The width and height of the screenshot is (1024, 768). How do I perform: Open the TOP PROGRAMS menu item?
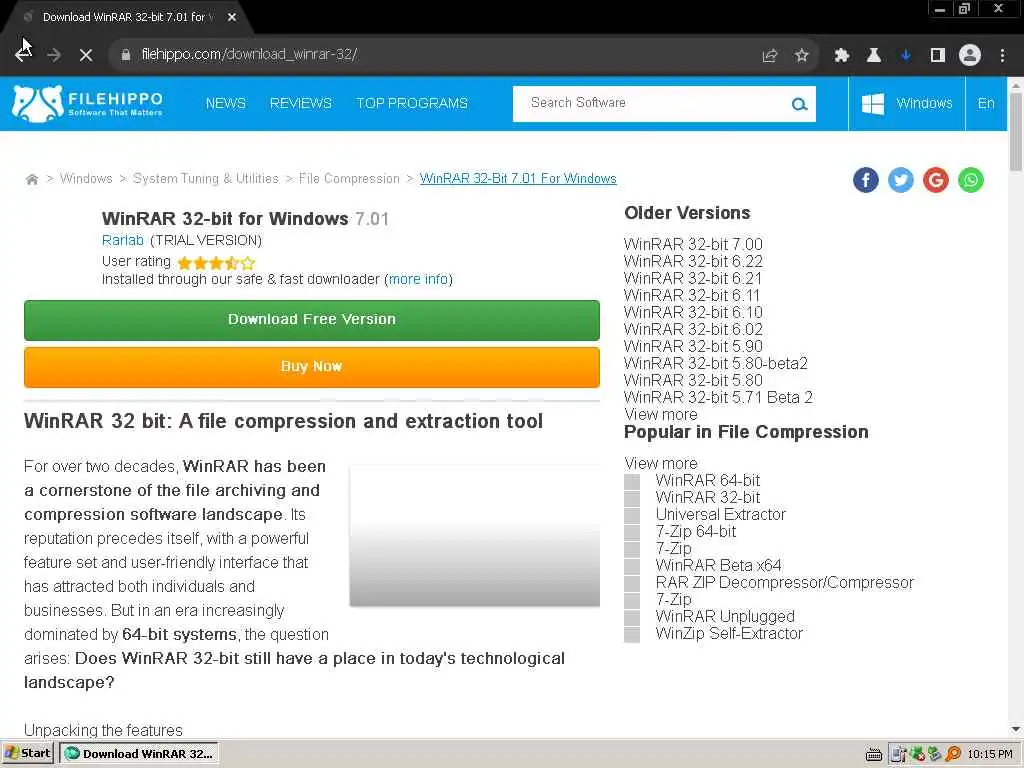[x=411, y=103]
